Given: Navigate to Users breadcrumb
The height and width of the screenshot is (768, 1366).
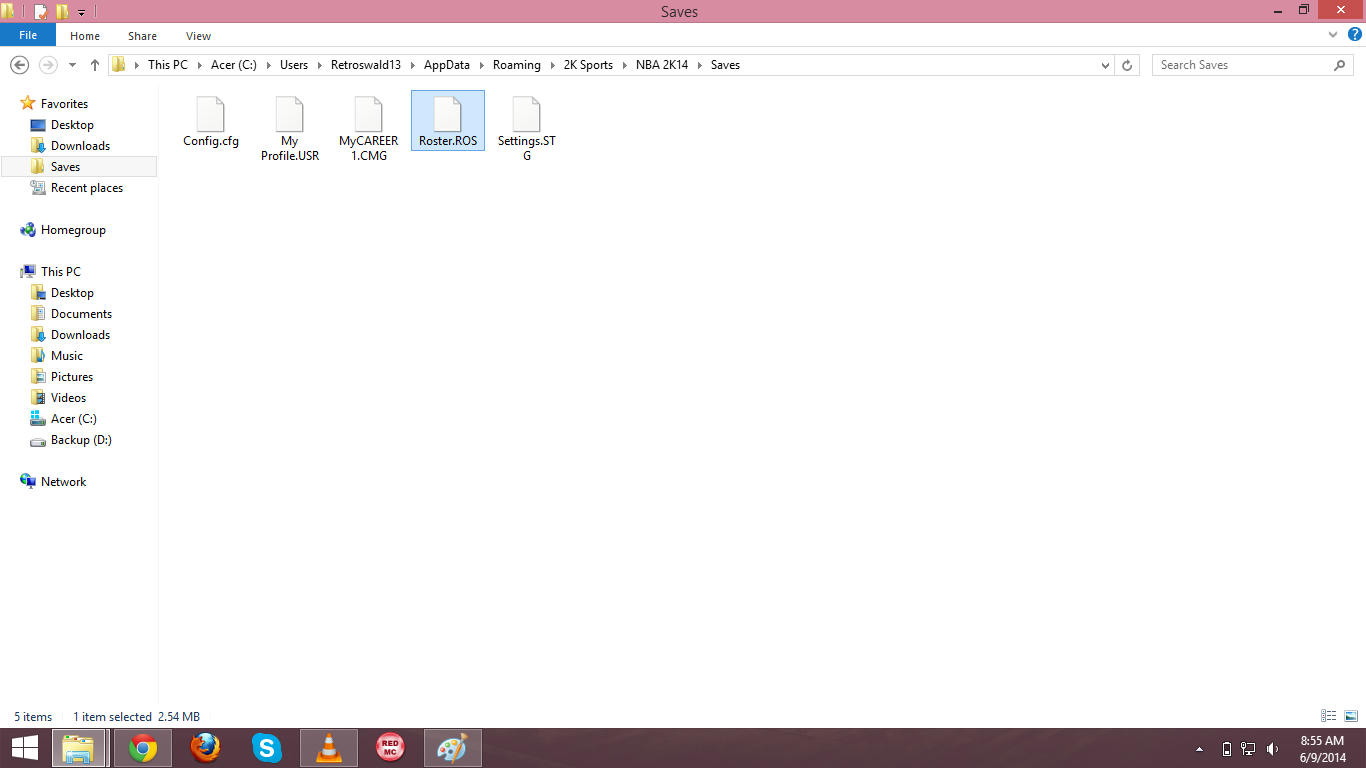Looking at the screenshot, I should [x=294, y=65].
